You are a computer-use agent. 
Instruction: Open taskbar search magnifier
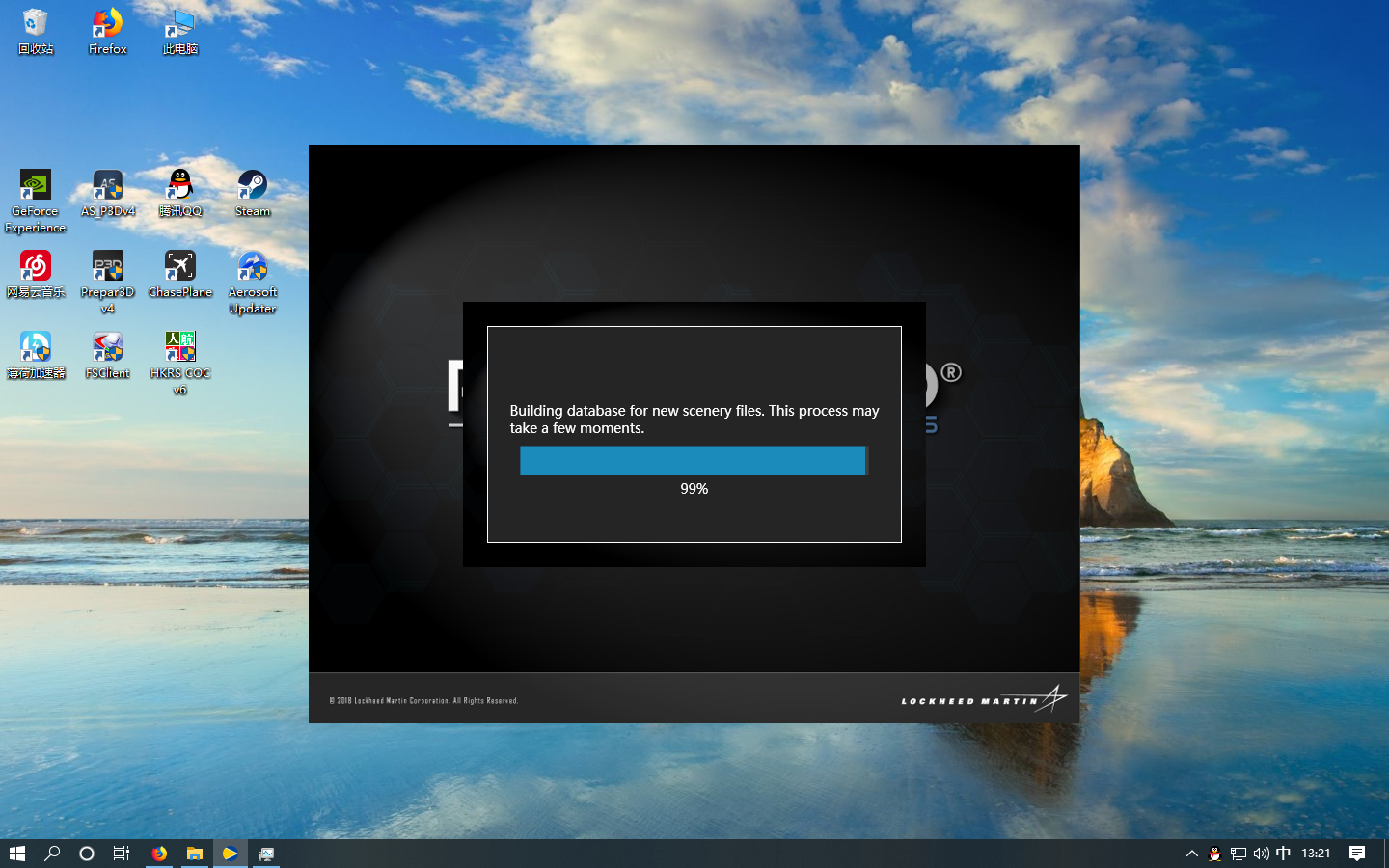pos(52,854)
